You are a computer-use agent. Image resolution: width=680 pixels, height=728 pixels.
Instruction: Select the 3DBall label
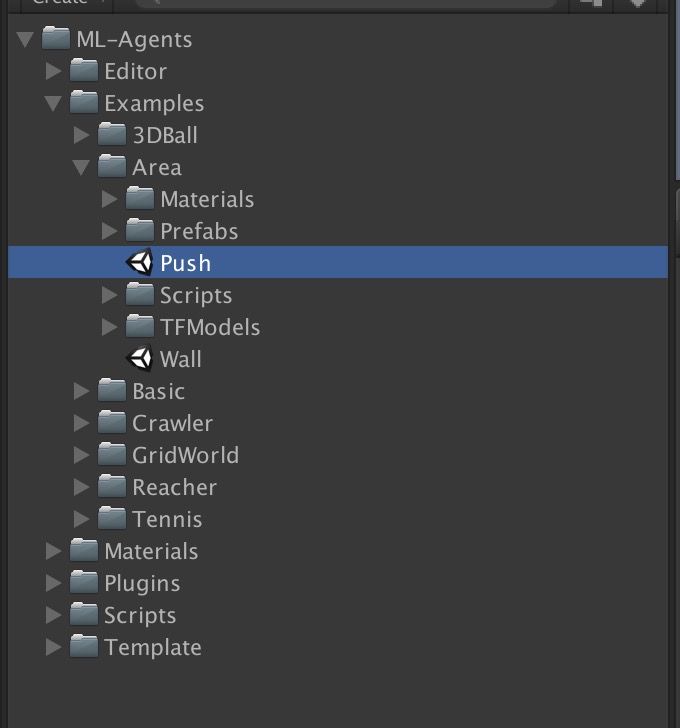(165, 136)
